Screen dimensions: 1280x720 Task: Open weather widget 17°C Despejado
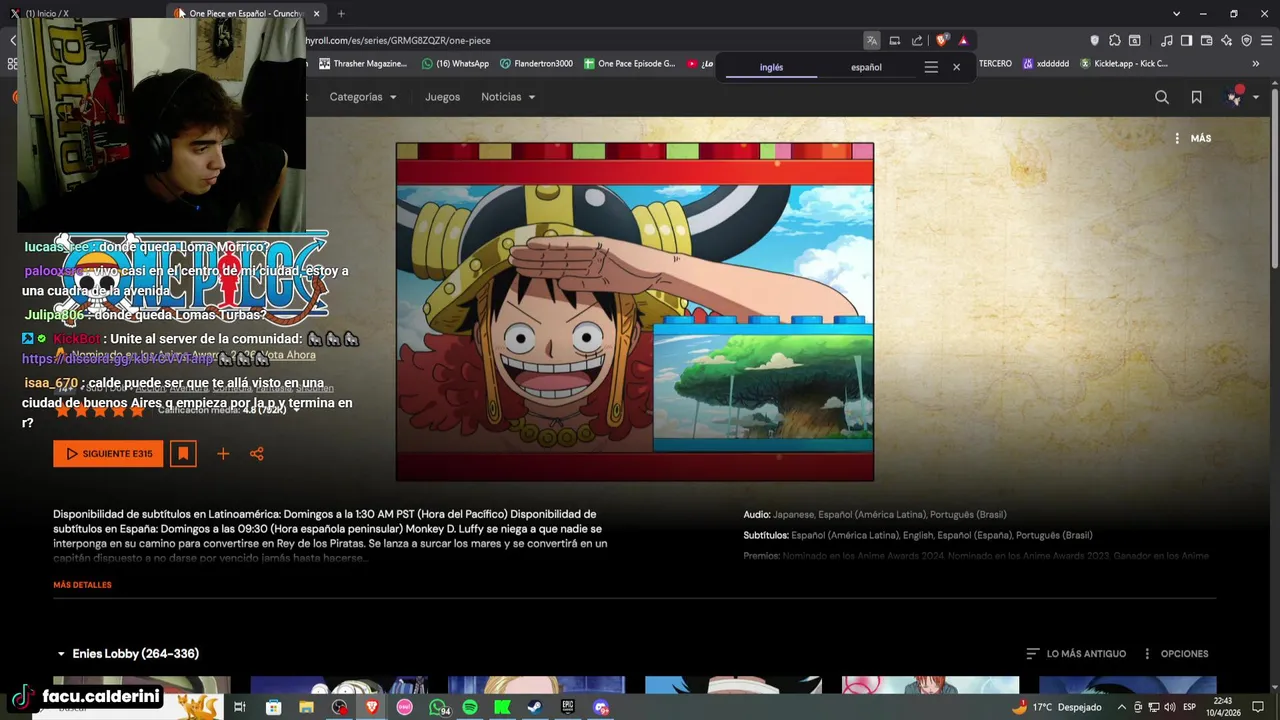1056,707
